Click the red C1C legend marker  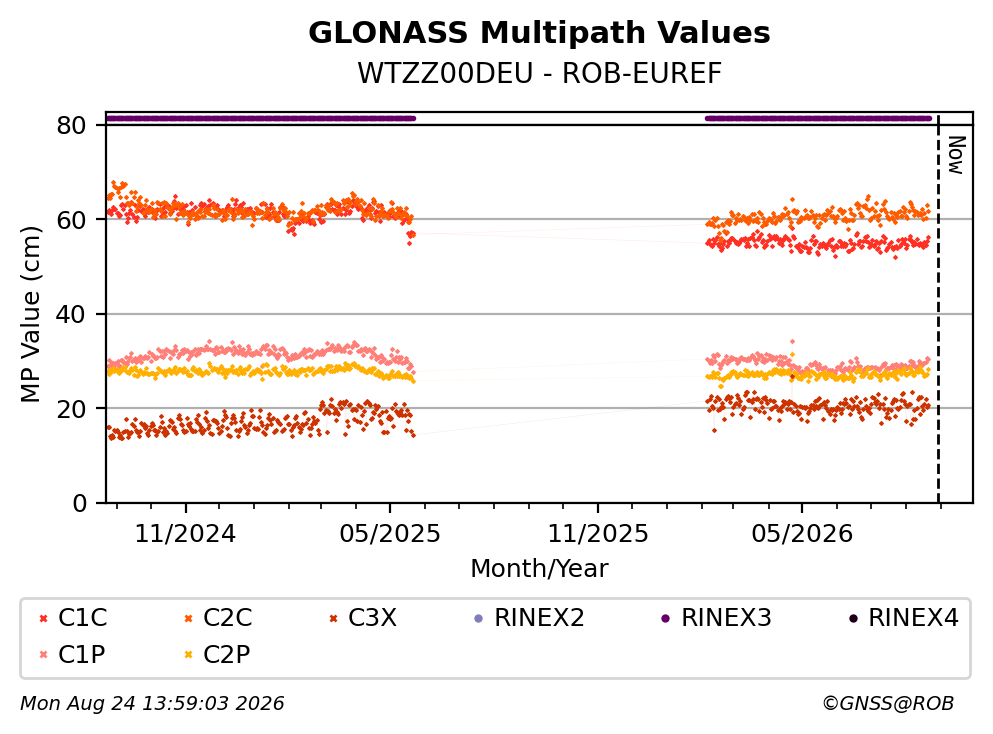pyautogui.click(x=43, y=618)
